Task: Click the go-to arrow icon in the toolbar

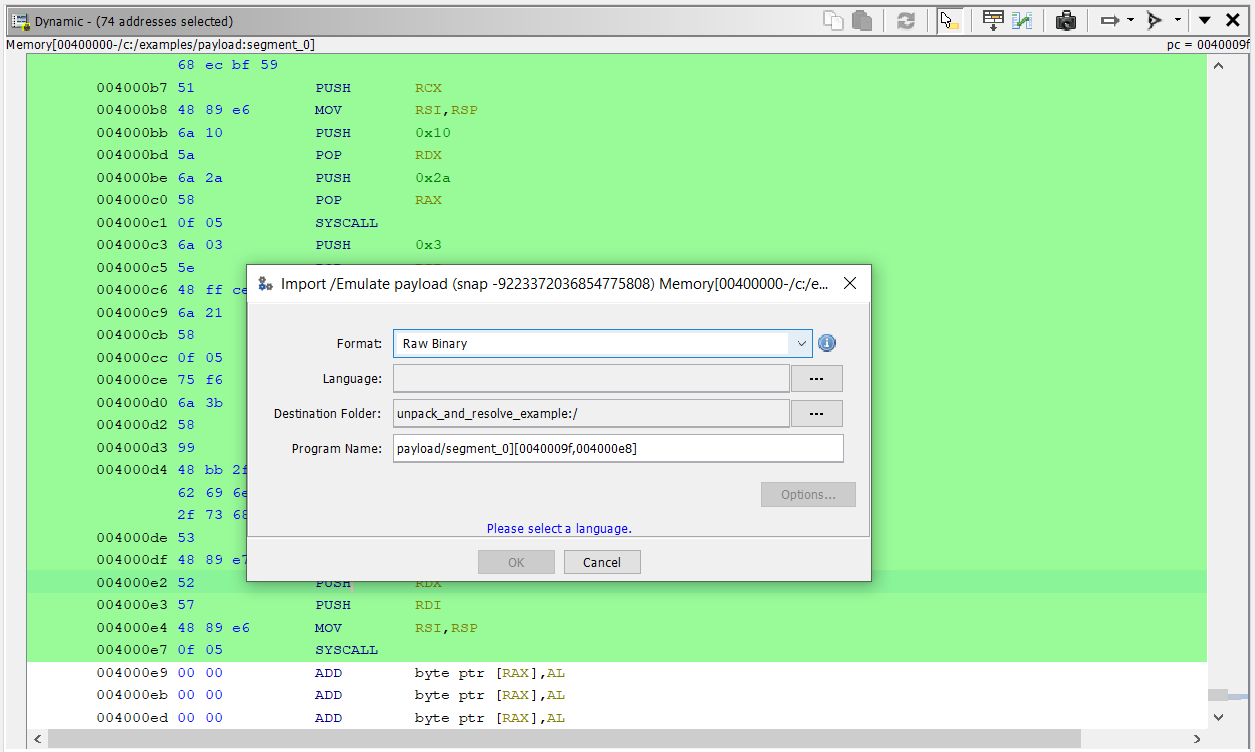Action: pos(1112,19)
